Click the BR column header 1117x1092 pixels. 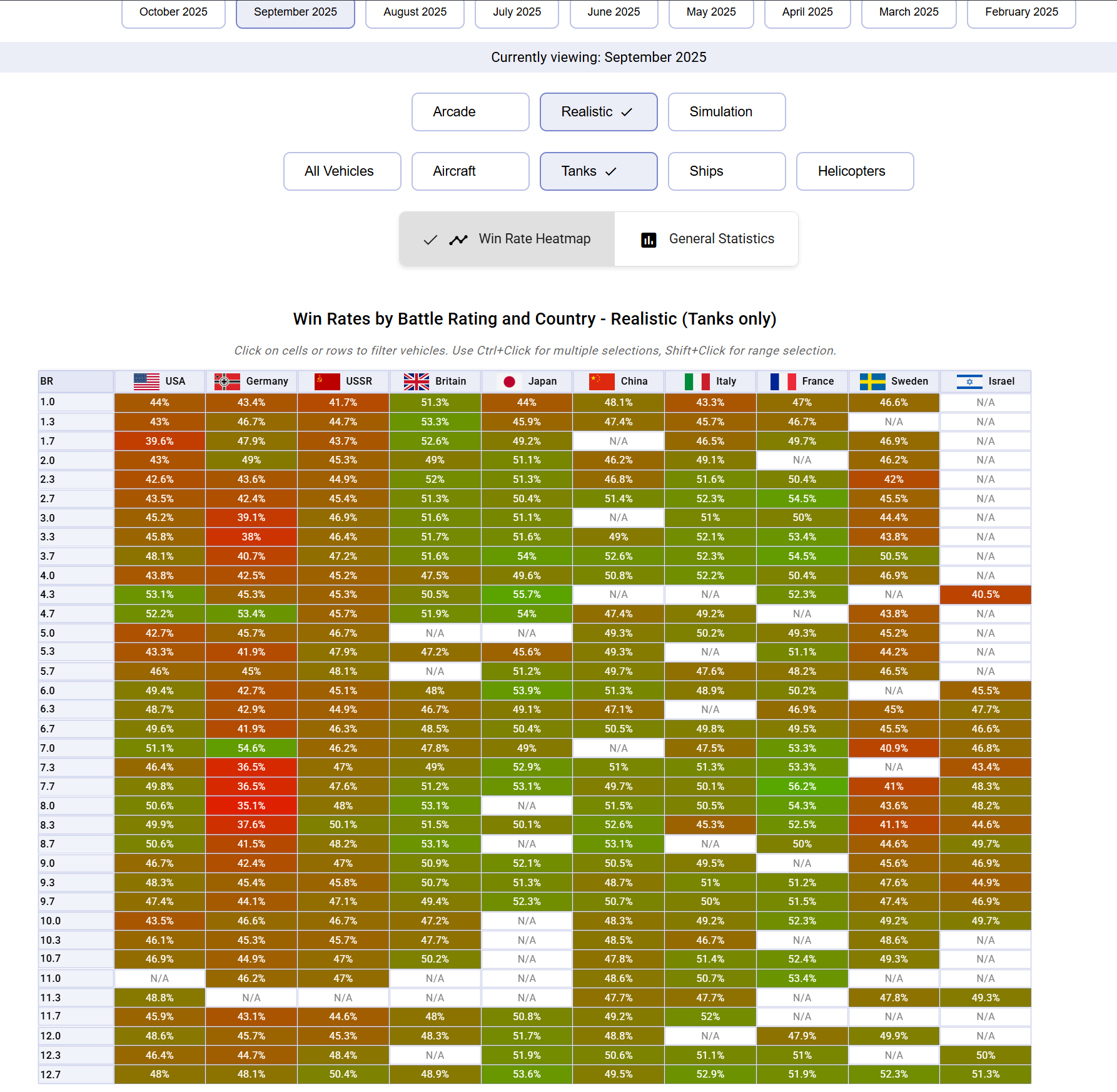(x=75, y=381)
